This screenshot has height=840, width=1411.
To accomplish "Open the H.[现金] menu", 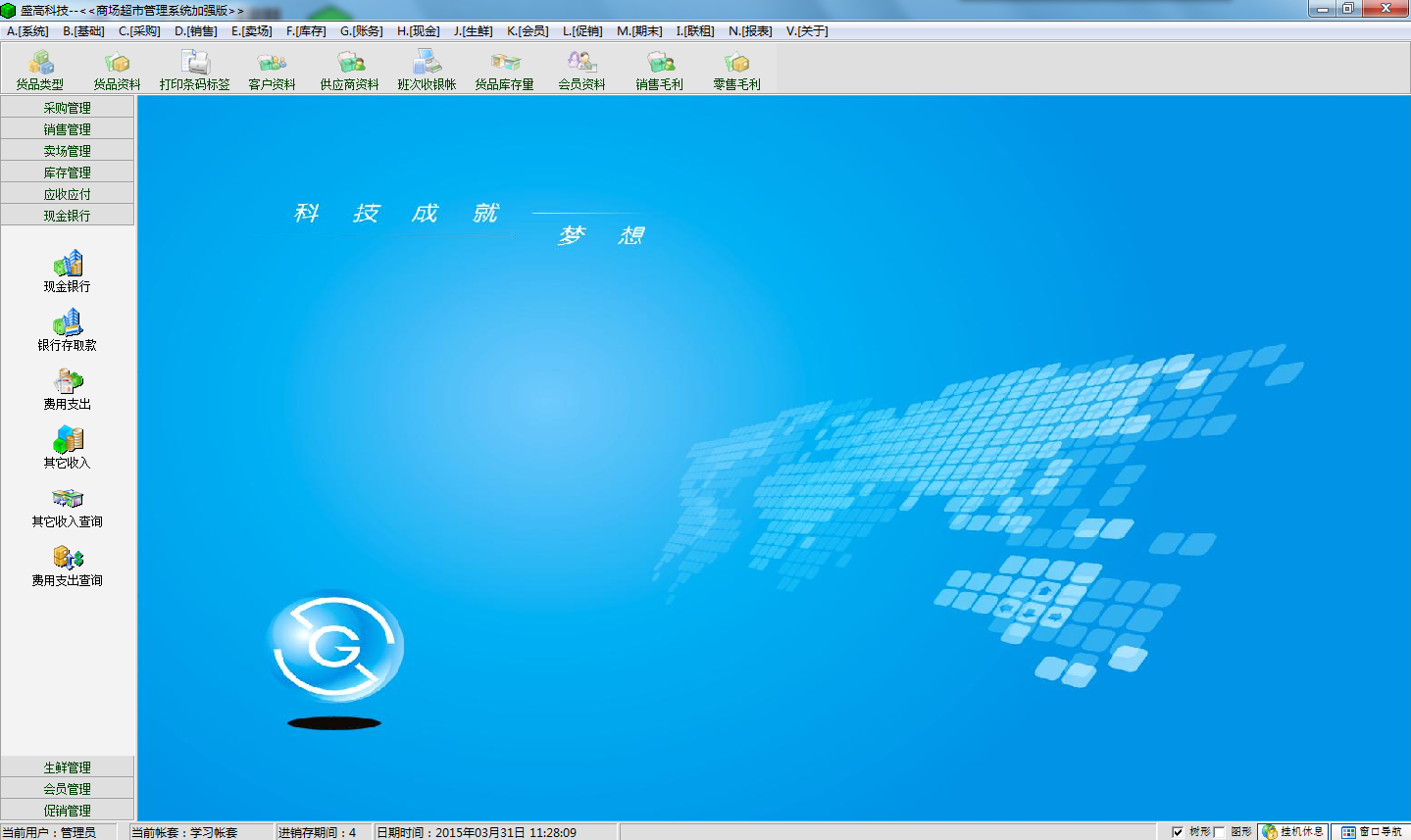I will click(419, 31).
